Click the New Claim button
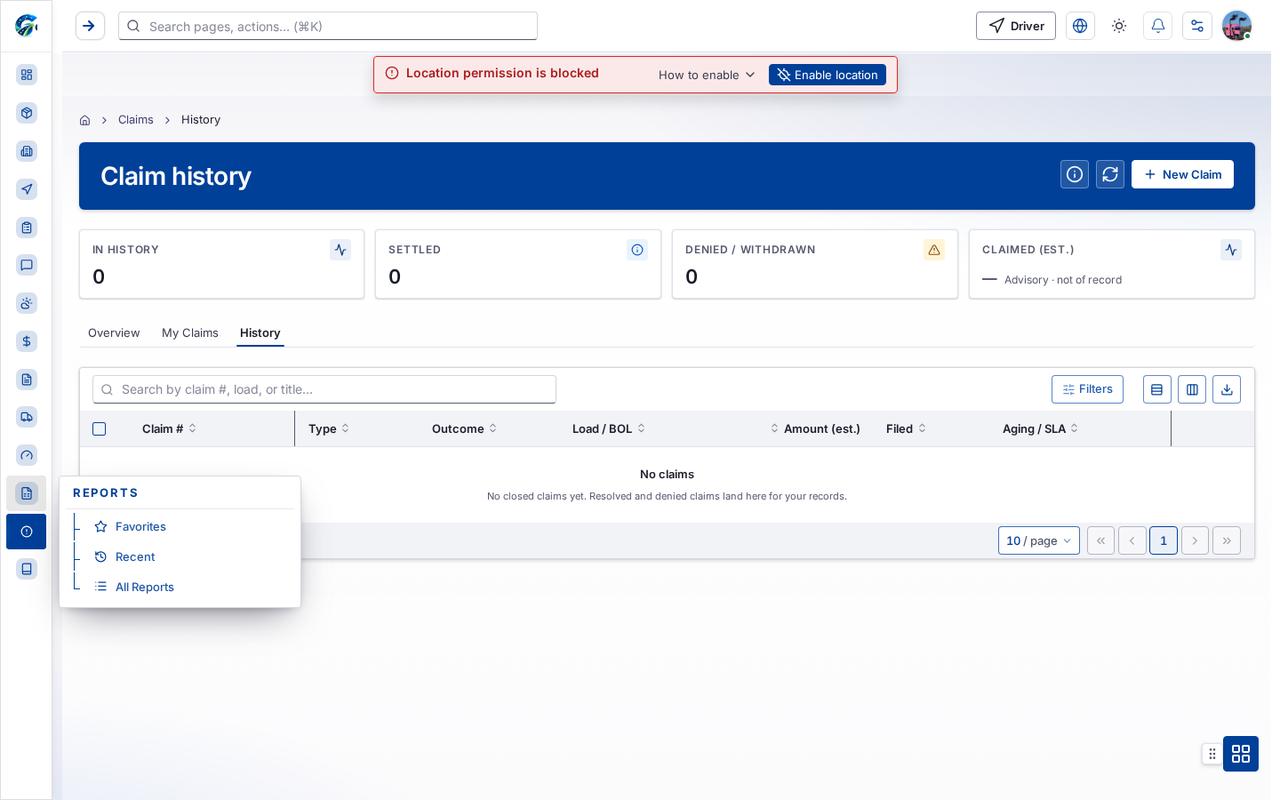 point(1182,174)
